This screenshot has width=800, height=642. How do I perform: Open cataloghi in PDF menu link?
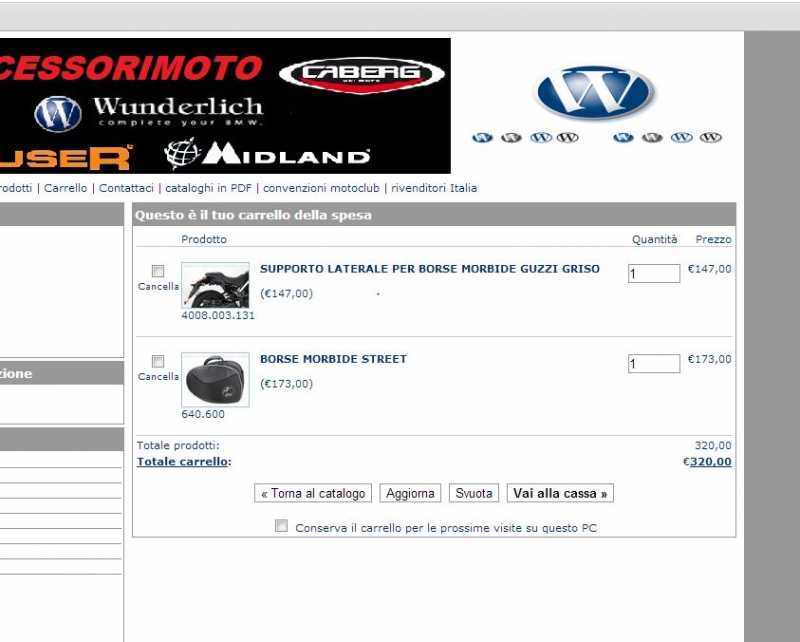point(209,188)
